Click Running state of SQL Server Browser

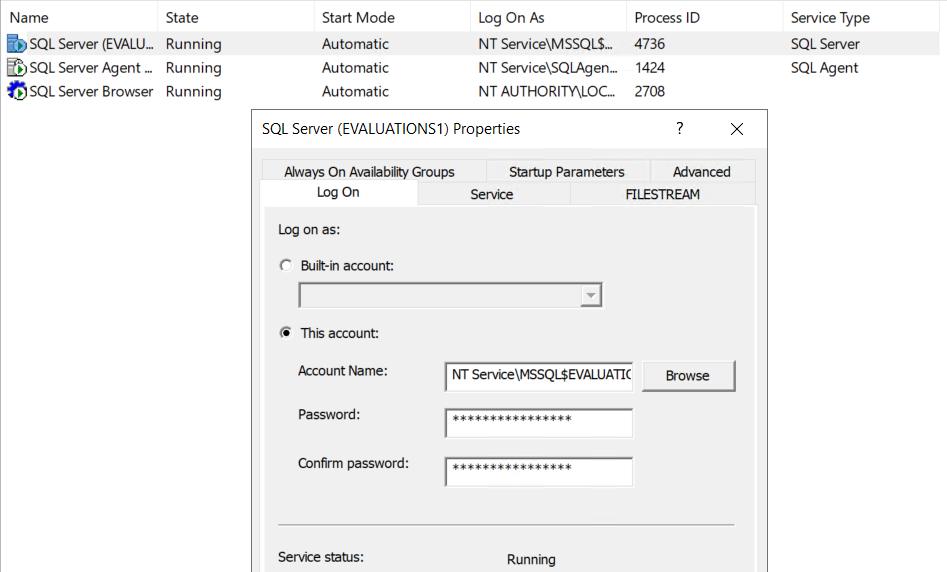pyautogui.click(x=193, y=91)
